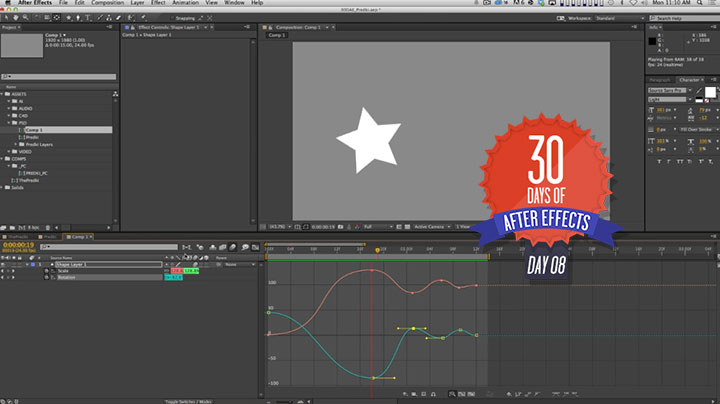Select the Puppet Pin tool
Screen dimensions: 720x404
[144, 17]
